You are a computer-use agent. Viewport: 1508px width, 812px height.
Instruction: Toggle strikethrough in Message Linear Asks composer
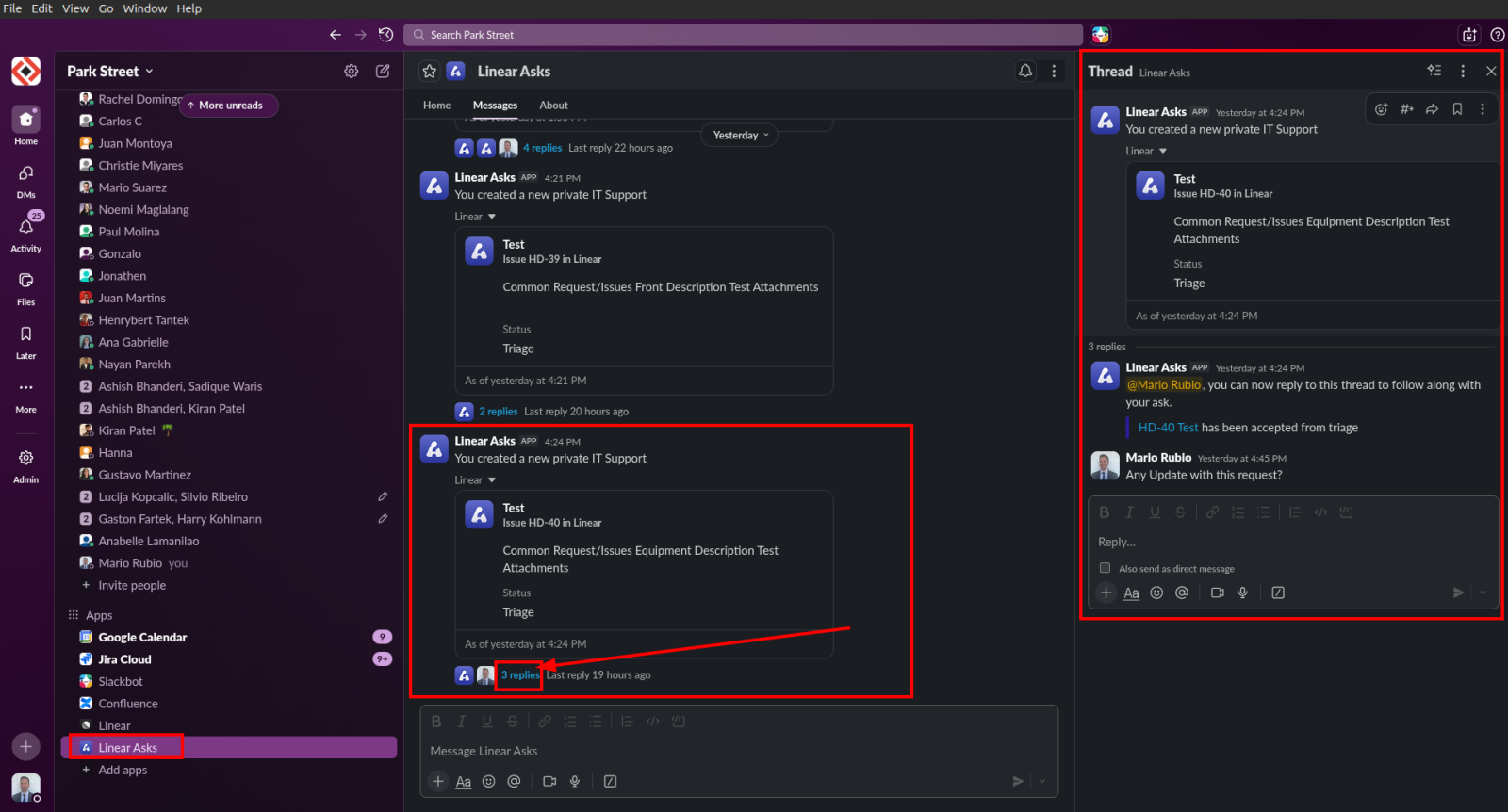pyautogui.click(x=513, y=722)
